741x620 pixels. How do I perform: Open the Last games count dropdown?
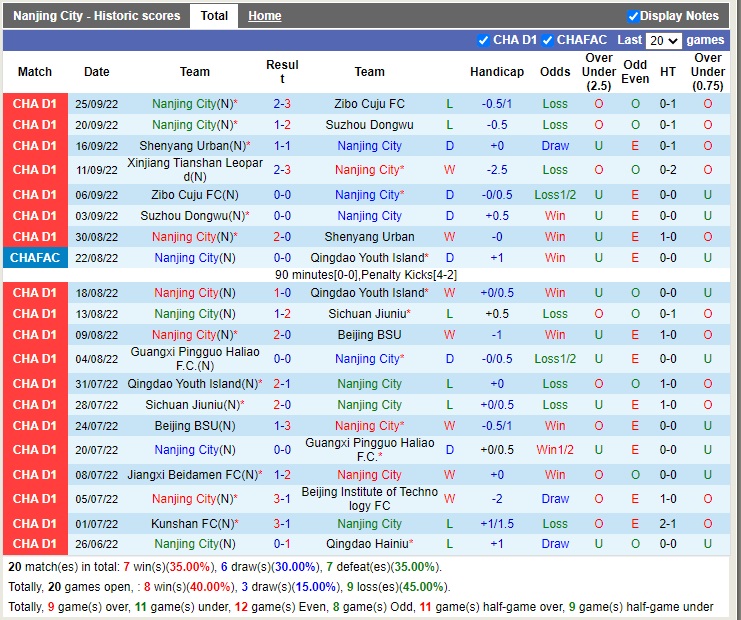click(x=664, y=41)
